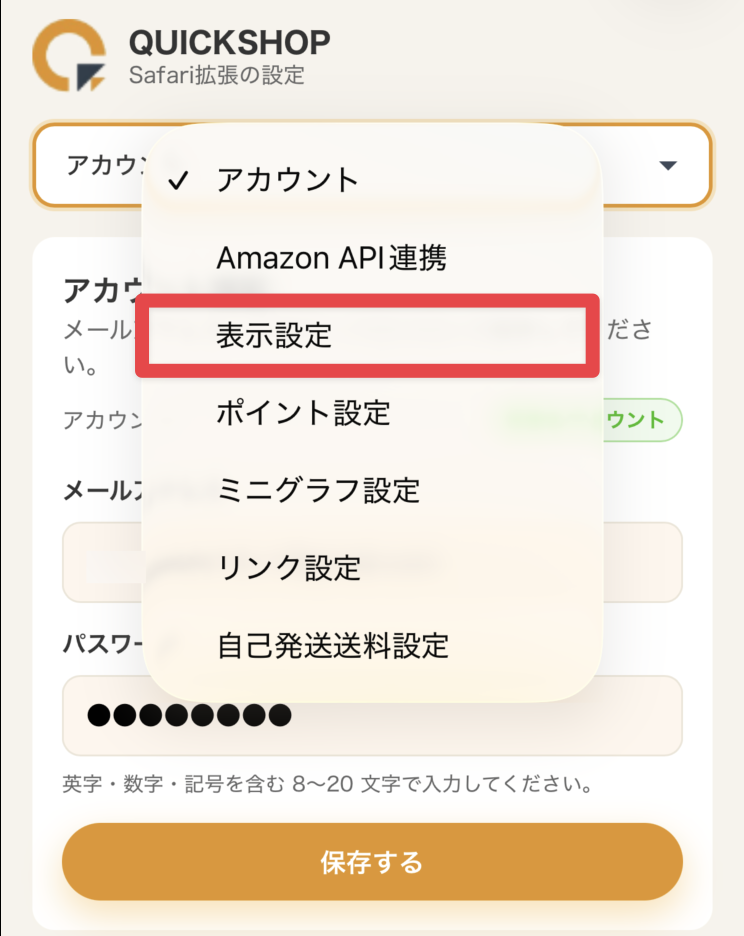Open リンク設定 from the dropdown menu
Screen dimensions: 744x936
click(x=288, y=568)
